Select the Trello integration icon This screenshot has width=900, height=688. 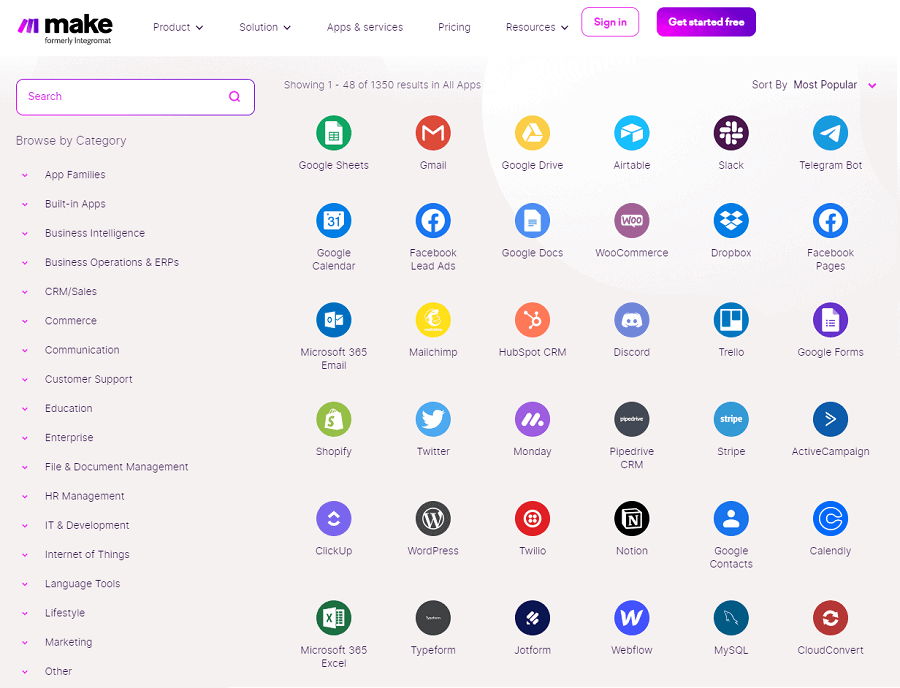[x=730, y=320]
